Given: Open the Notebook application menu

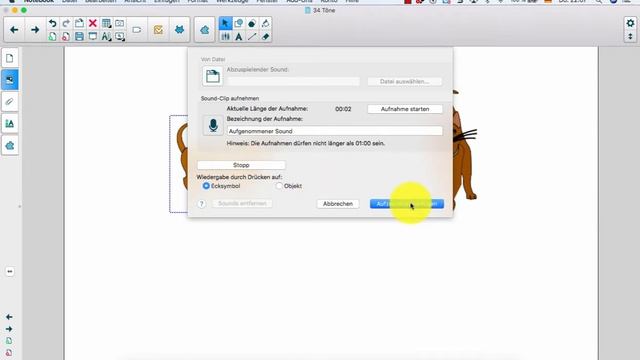Looking at the screenshot, I should pyautogui.click(x=39, y=1).
